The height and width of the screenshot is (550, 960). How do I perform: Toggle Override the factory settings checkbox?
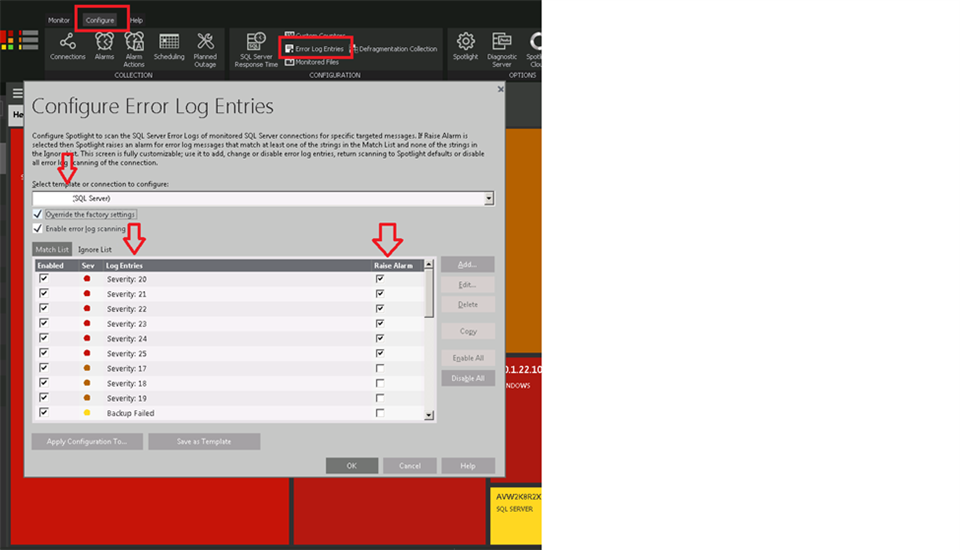[x=37, y=214]
